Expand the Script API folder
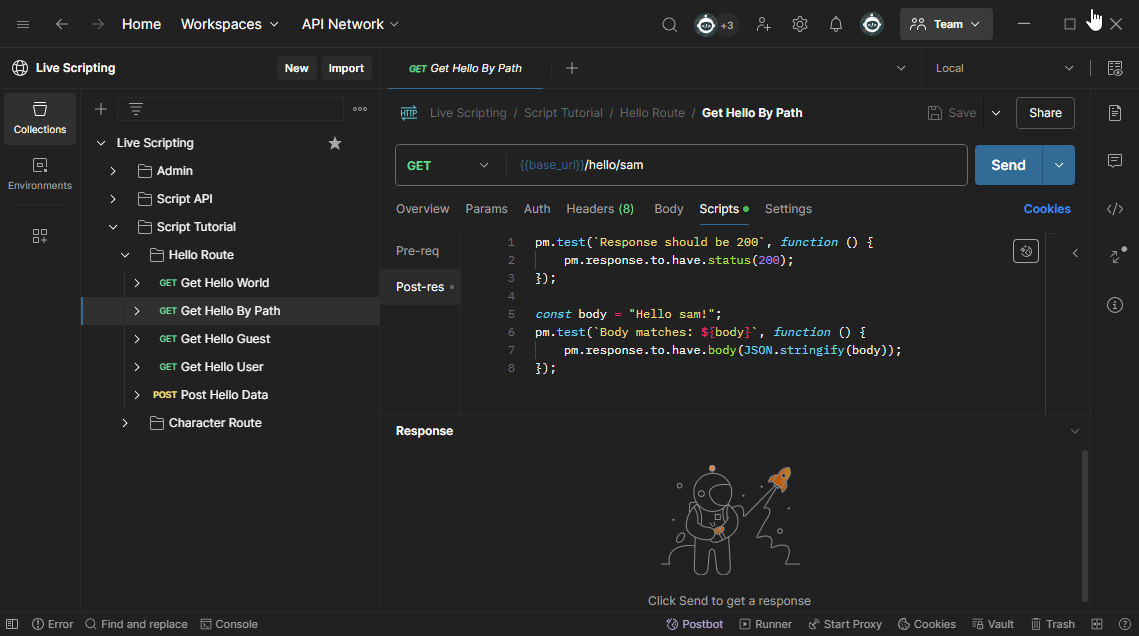This screenshot has height=636, width=1139. tap(113, 199)
